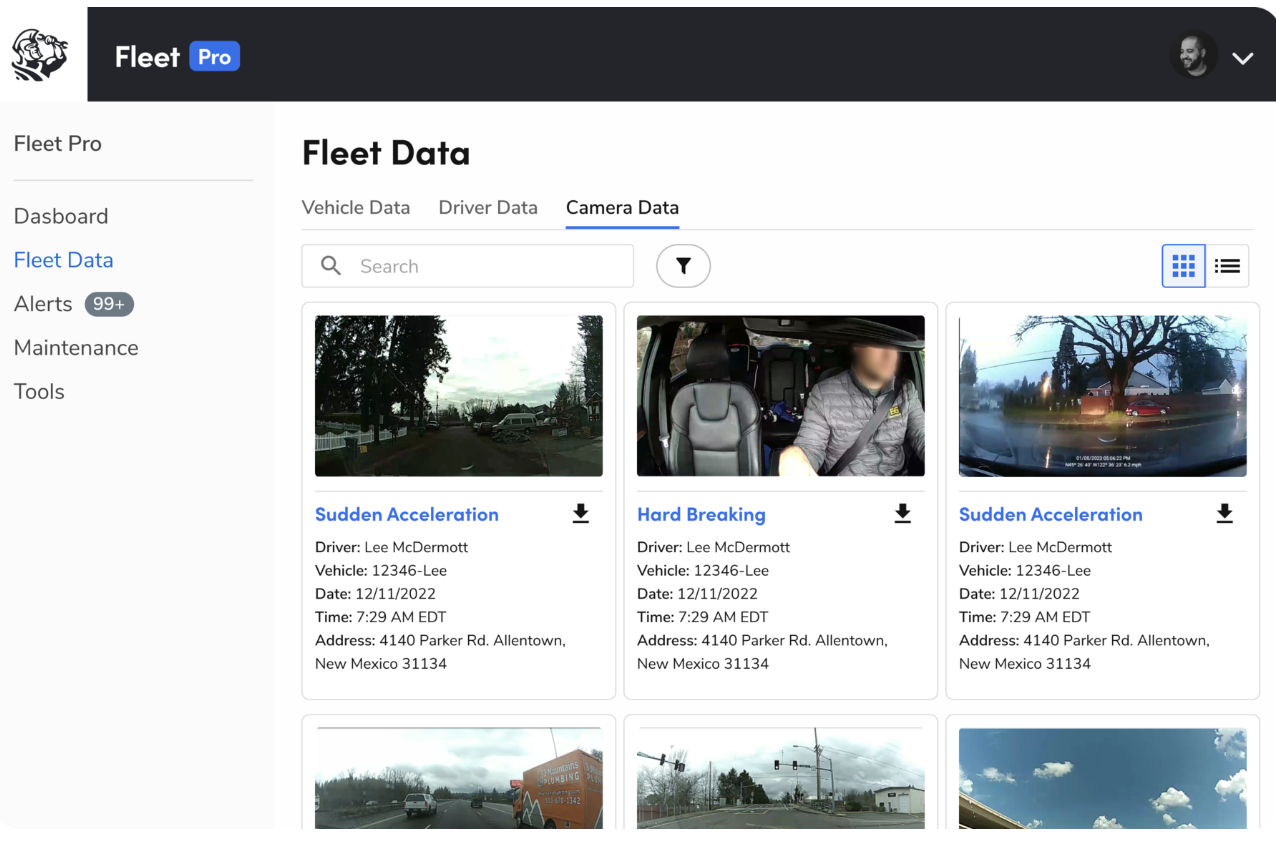The image size is (1276, 862).
Task: Go to Dasboard in the sidebar
Action: pyautogui.click(x=61, y=216)
